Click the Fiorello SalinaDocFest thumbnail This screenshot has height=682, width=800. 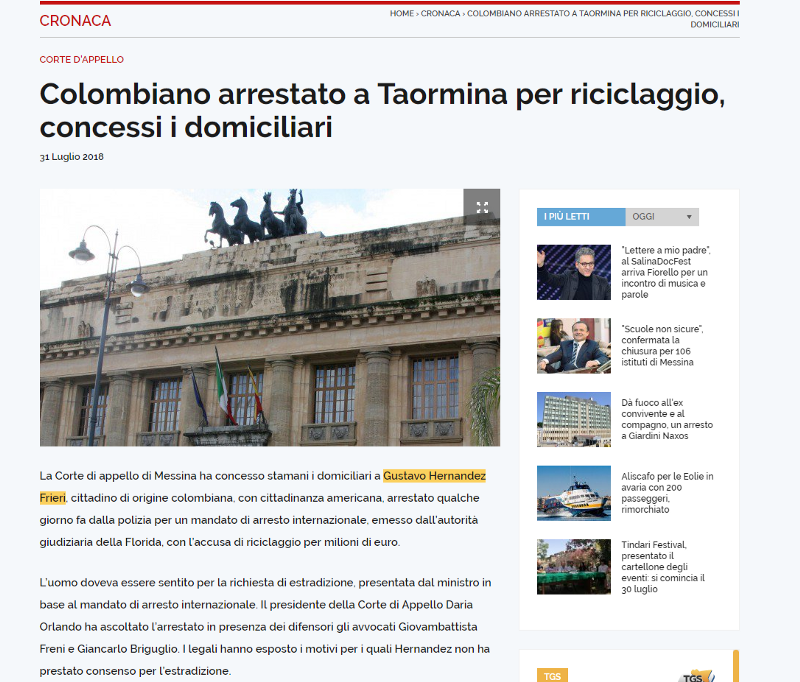573,272
